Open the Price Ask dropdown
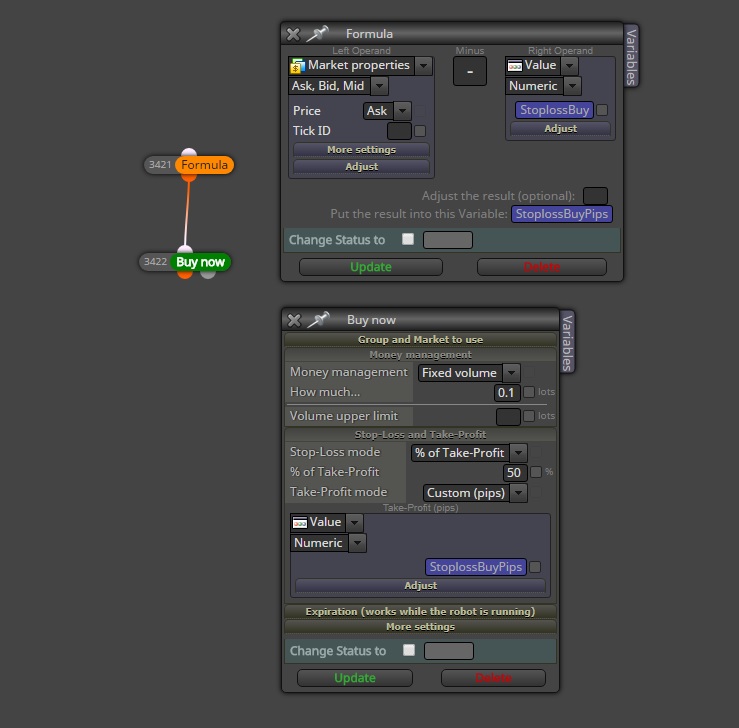This screenshot has width=739, height=728. (x=402, y=111)
